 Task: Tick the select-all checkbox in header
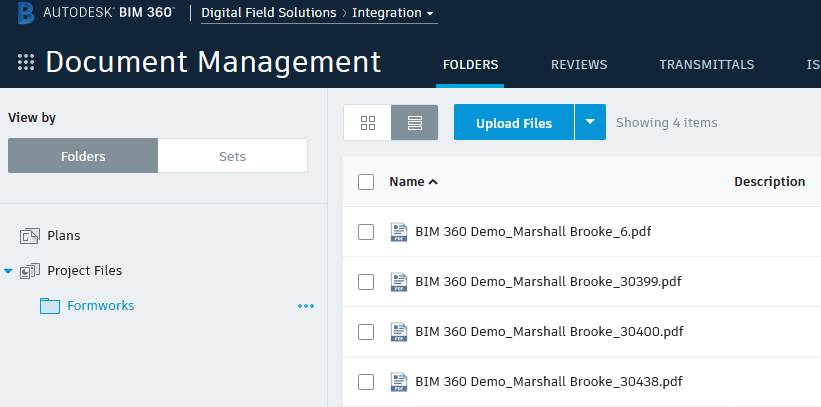point(366,182)
